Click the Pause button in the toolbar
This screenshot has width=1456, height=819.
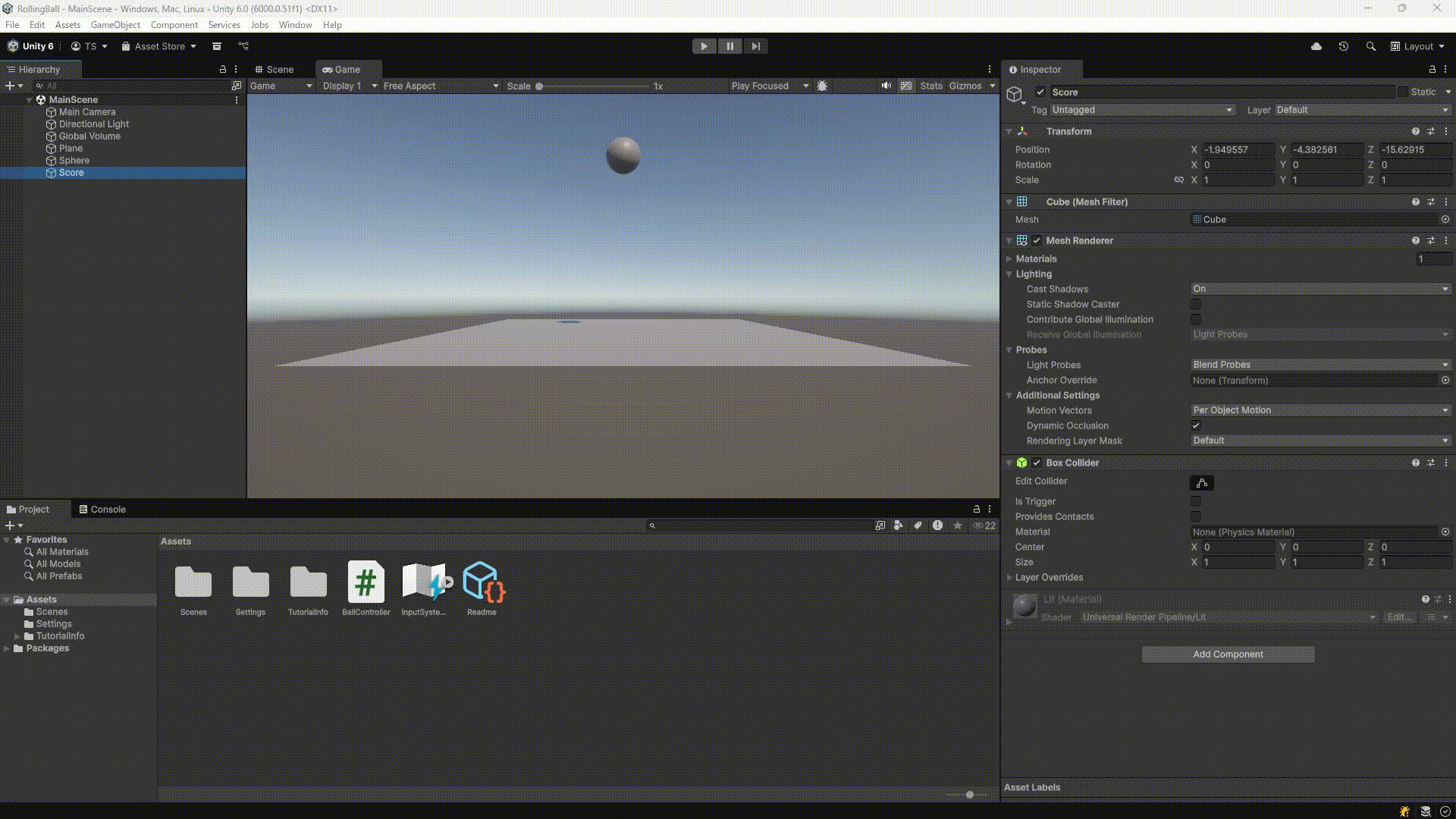tap(730, 46)
